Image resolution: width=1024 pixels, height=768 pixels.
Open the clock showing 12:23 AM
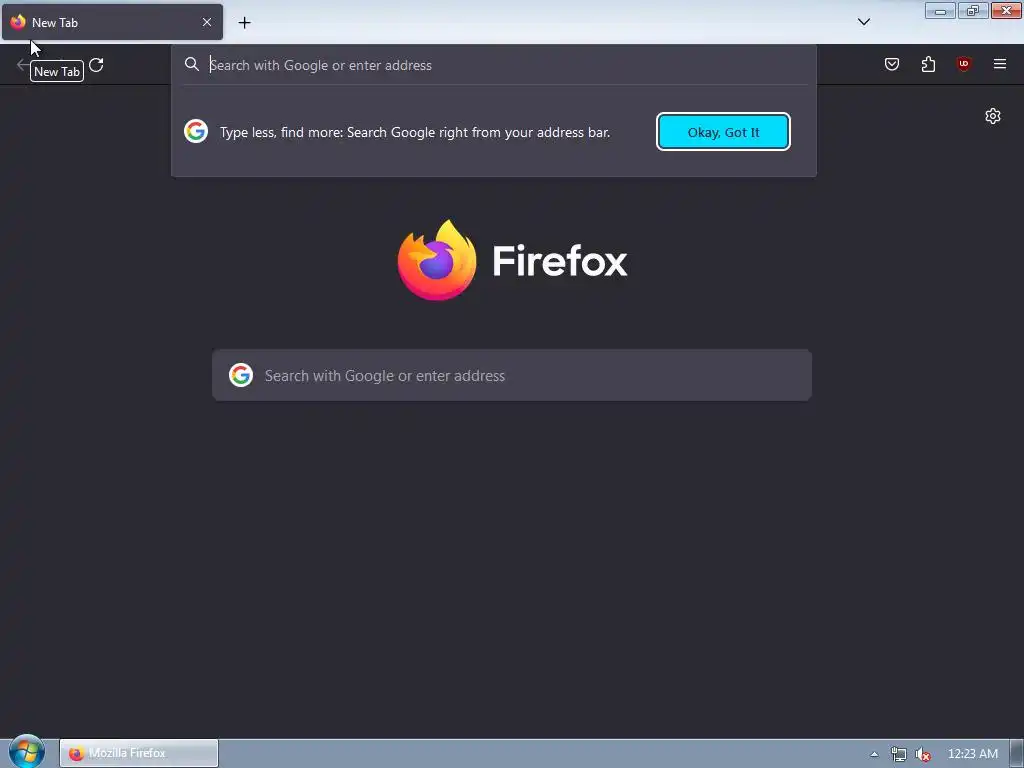(x=972, y=754)
